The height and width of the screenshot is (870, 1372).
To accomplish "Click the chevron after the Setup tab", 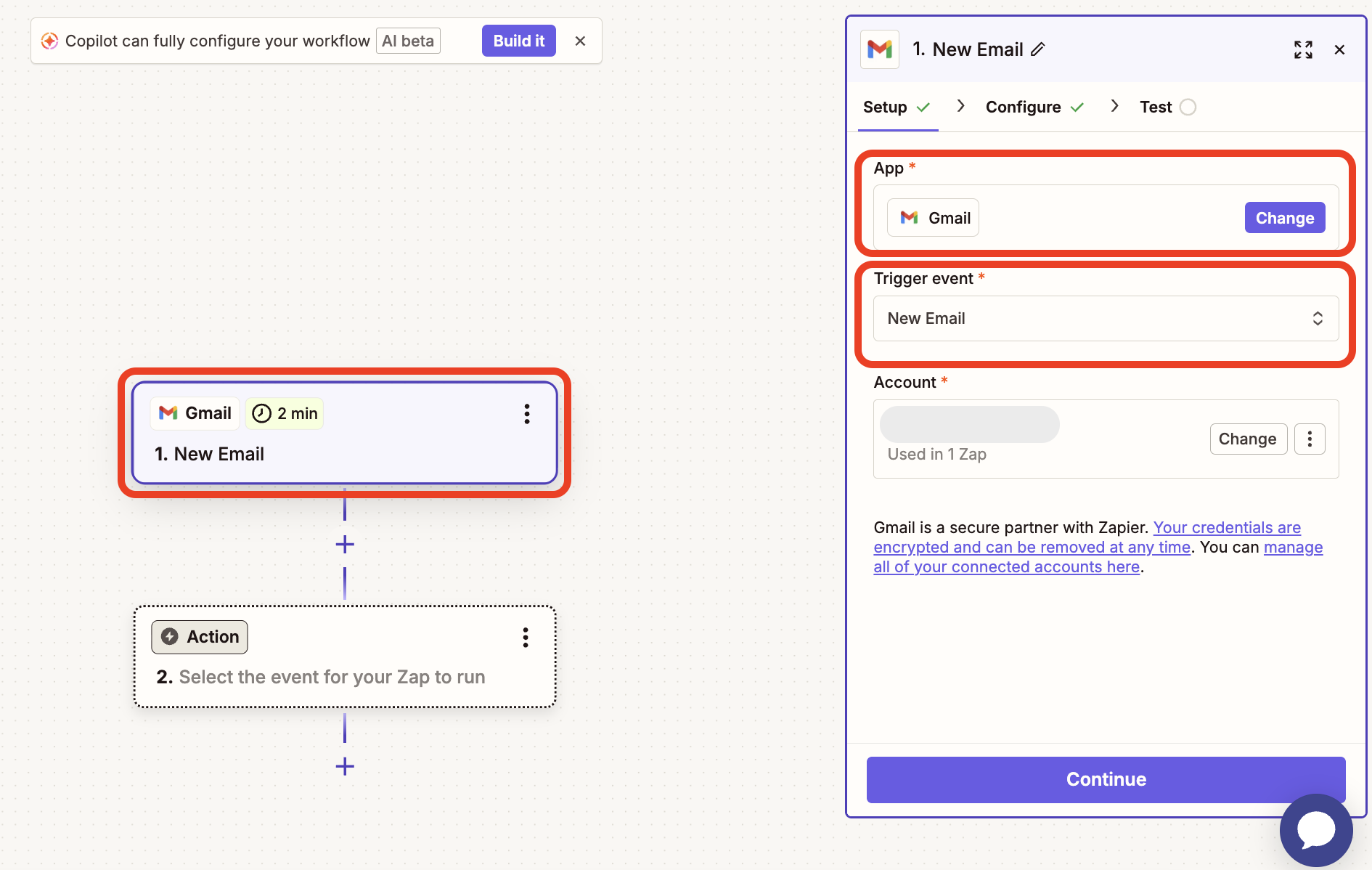I will 960,107.
